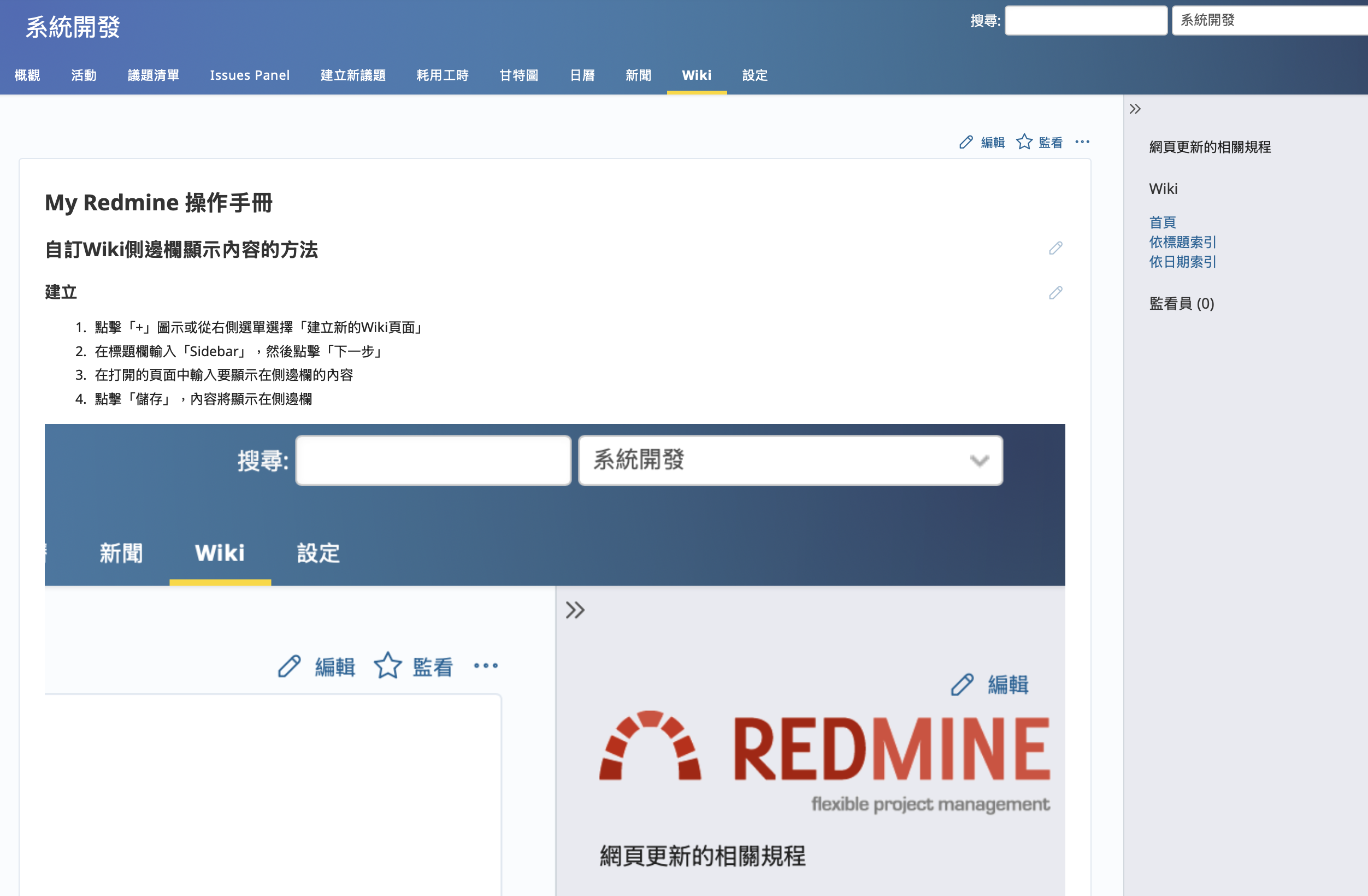Click the star icon beside 監看 above the wiki page

[1024, 142]
